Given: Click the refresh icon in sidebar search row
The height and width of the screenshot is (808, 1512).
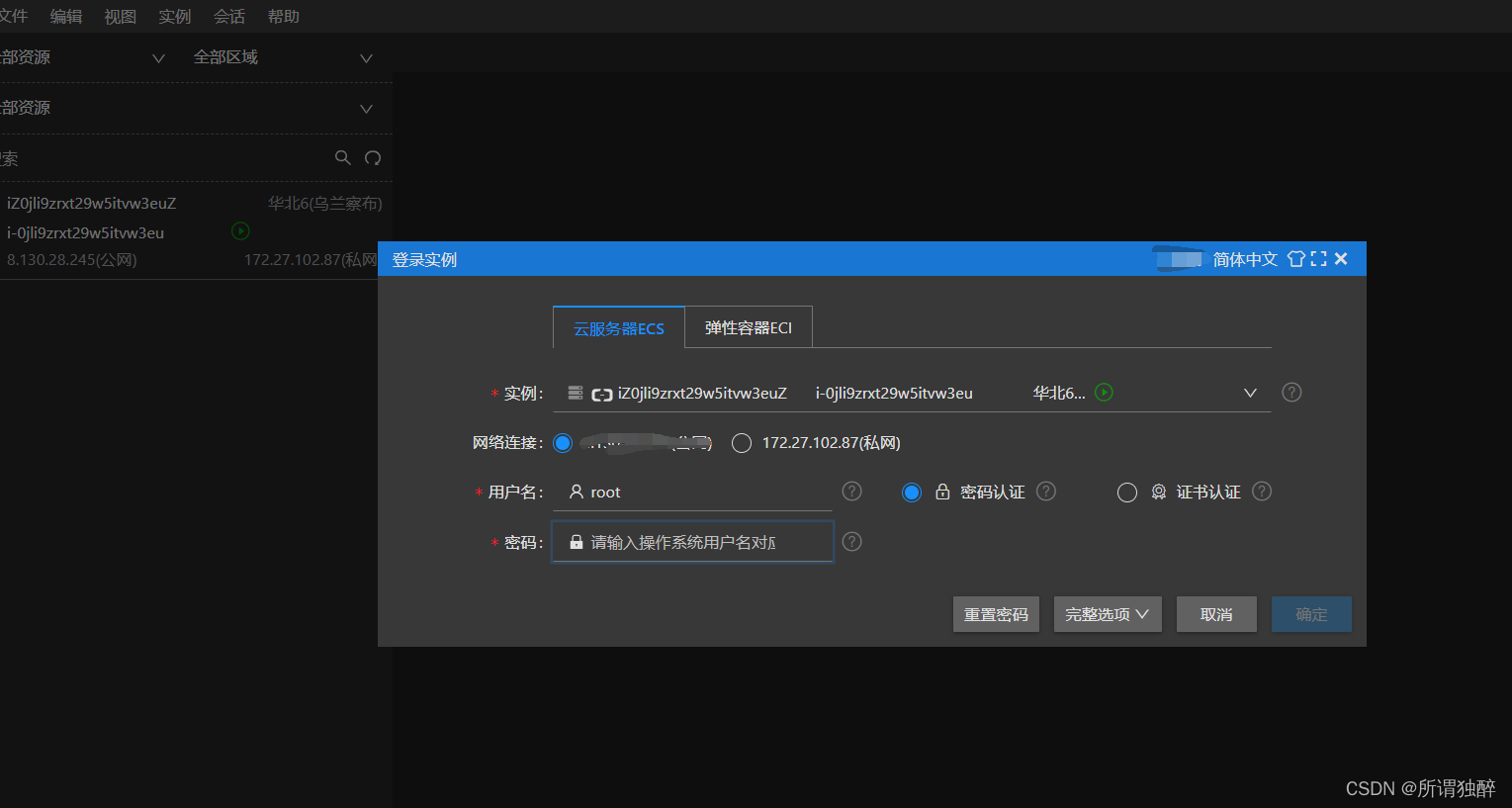Looking at the screenshot, I should pos(373,157).
